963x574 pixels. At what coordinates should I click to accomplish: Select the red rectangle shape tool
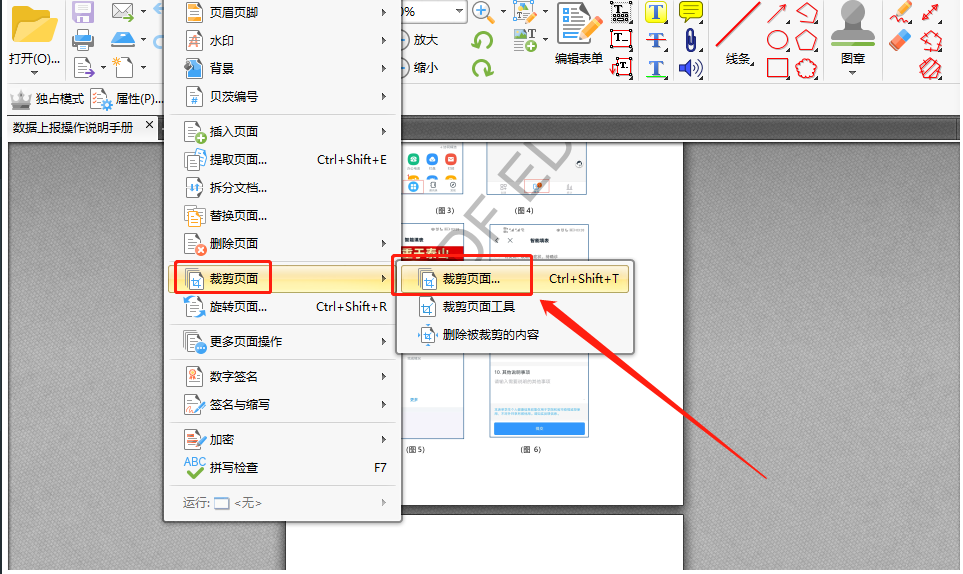(778, 68)
